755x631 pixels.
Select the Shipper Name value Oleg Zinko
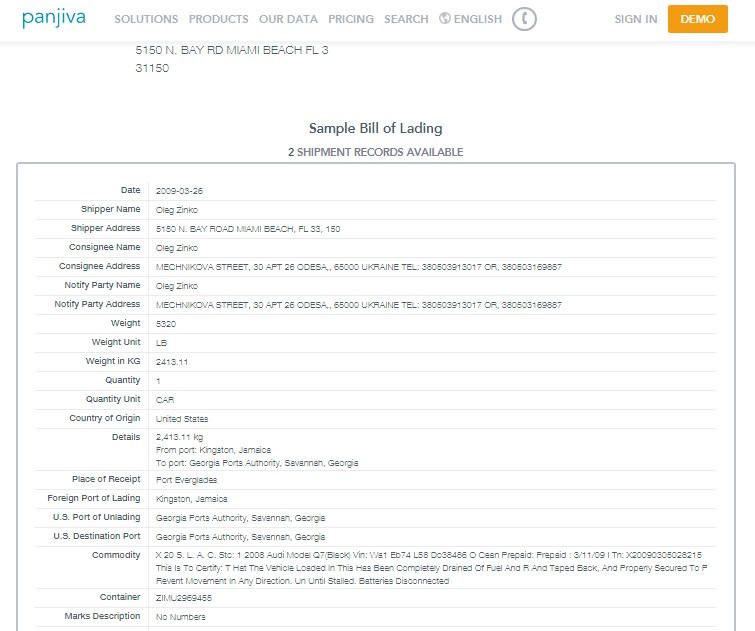click(x=177, y=210)
